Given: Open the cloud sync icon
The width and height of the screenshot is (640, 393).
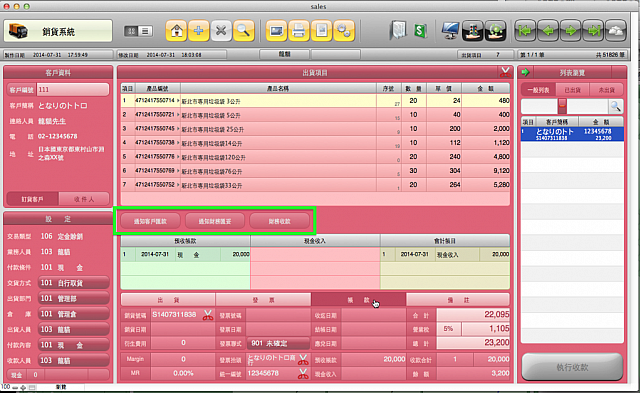Looking at the screenshot, I should [616, 31].
